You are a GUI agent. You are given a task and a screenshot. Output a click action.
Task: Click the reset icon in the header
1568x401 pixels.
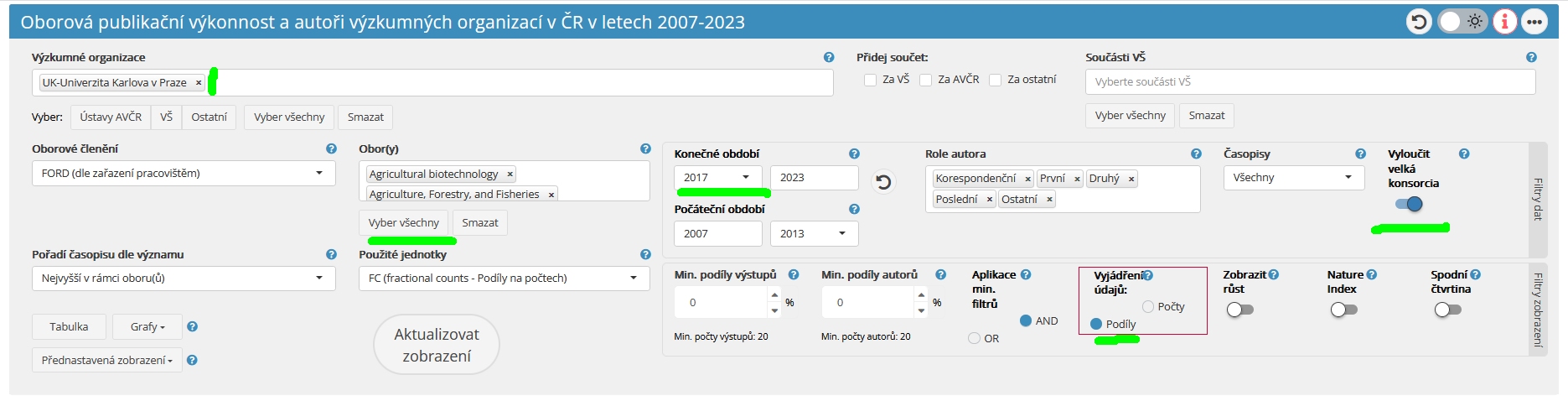pos(1419,22)
